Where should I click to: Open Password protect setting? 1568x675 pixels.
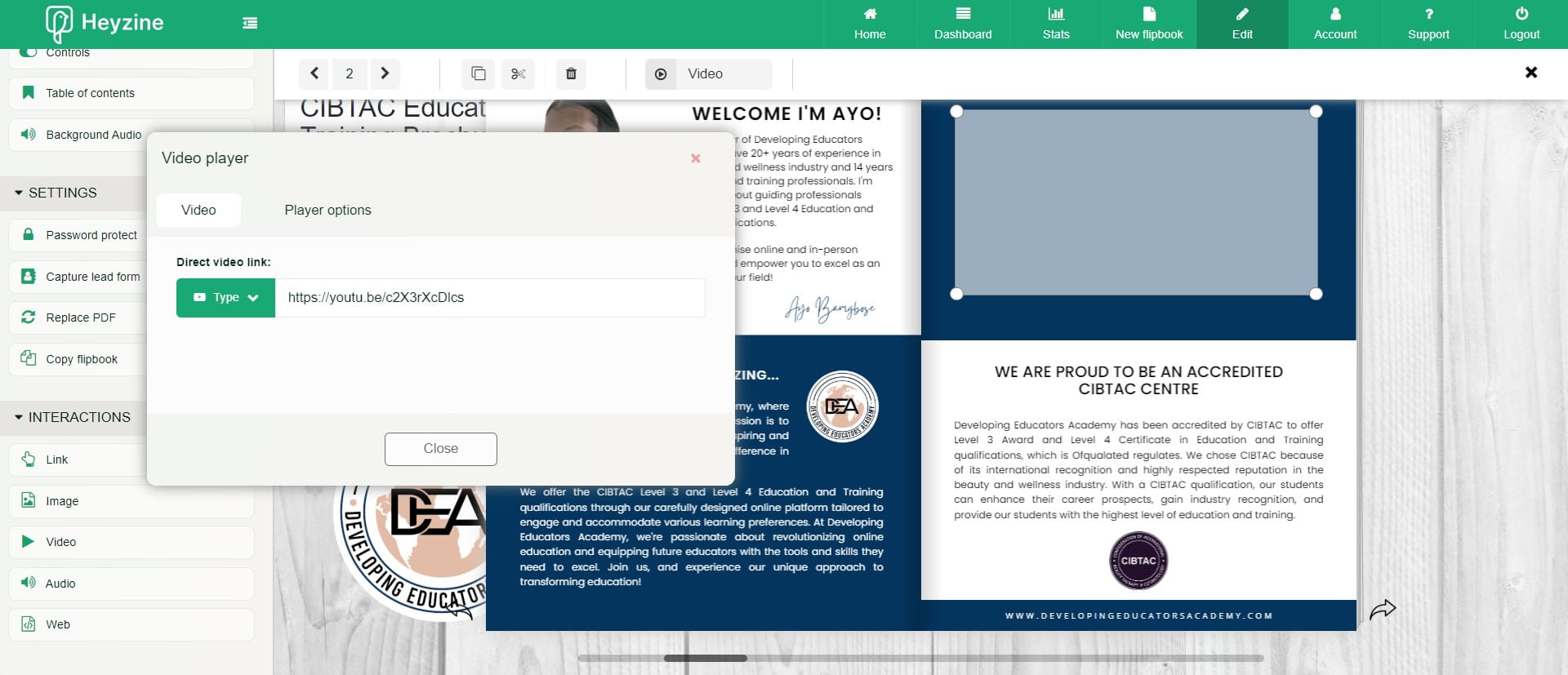coord(91,235)
